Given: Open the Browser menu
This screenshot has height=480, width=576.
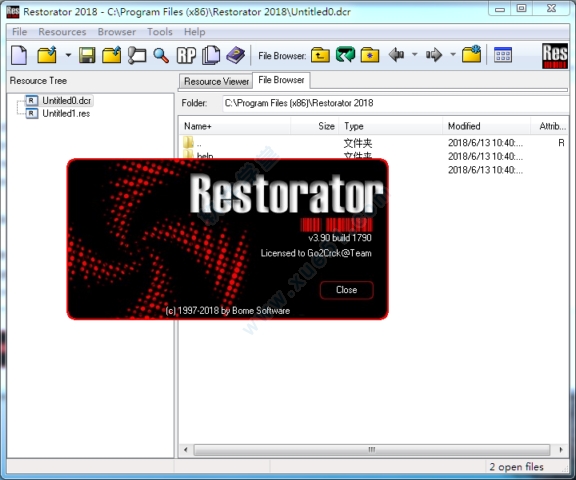Looking at the screenshot, I should (x=116, y=32).
